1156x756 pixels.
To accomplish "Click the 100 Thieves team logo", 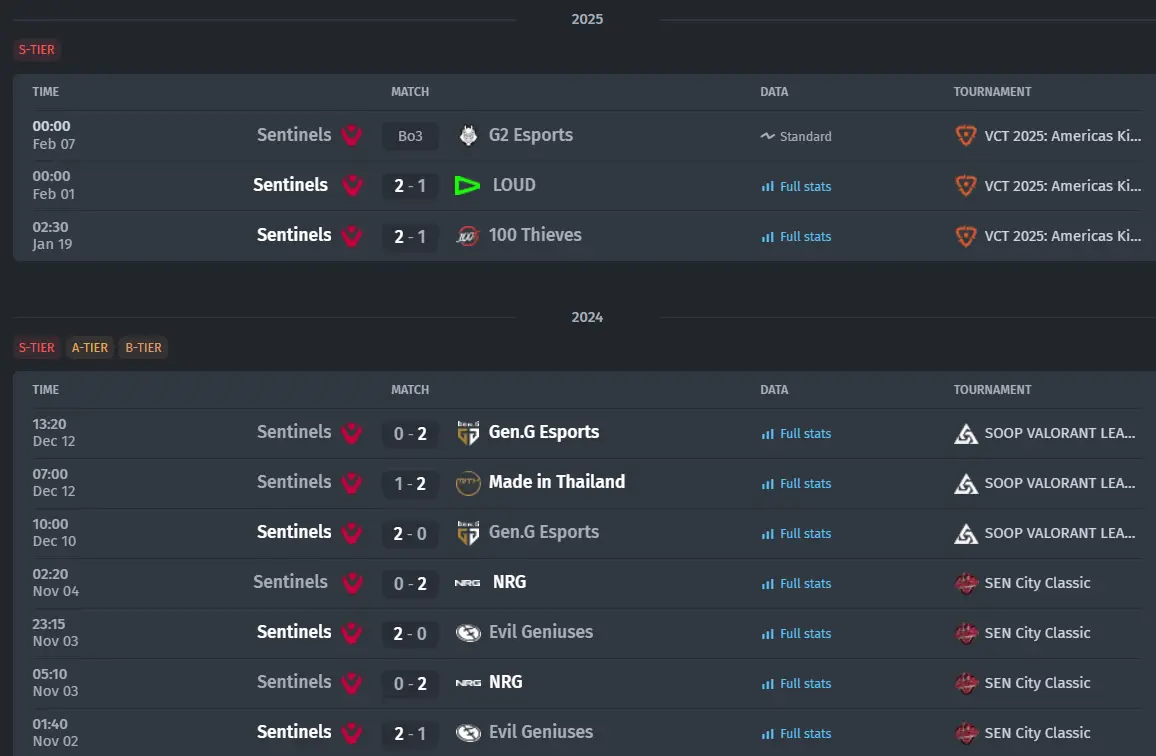I will tap(467, 236).
